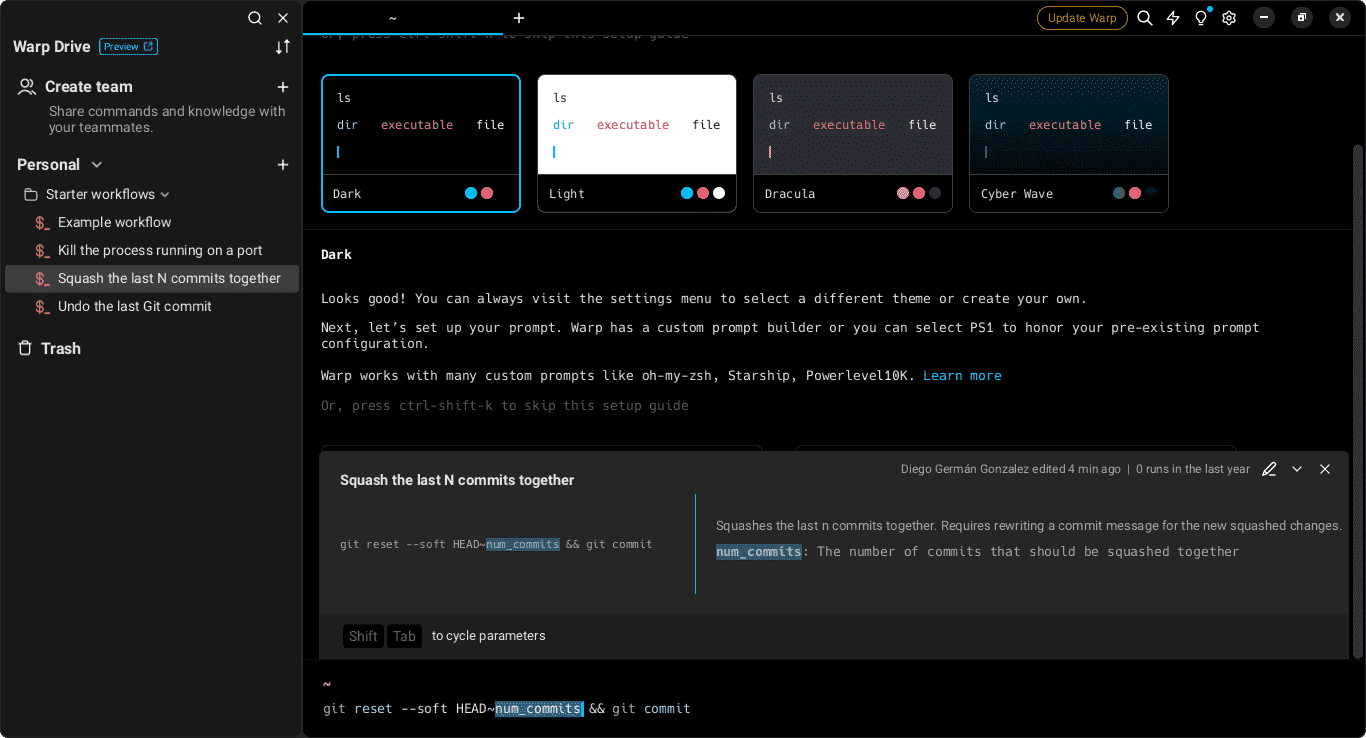The height and width of the screenshot is (738, 1366).
Task: Edit the workflow with pencil icon
Action: [1269, 469]
